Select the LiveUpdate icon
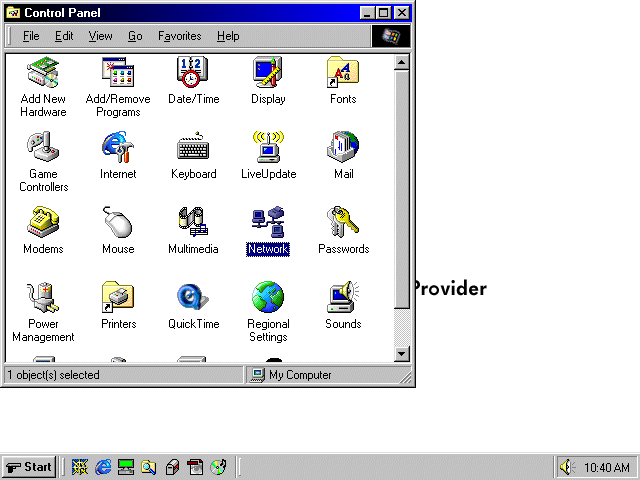 coord(268,147)
